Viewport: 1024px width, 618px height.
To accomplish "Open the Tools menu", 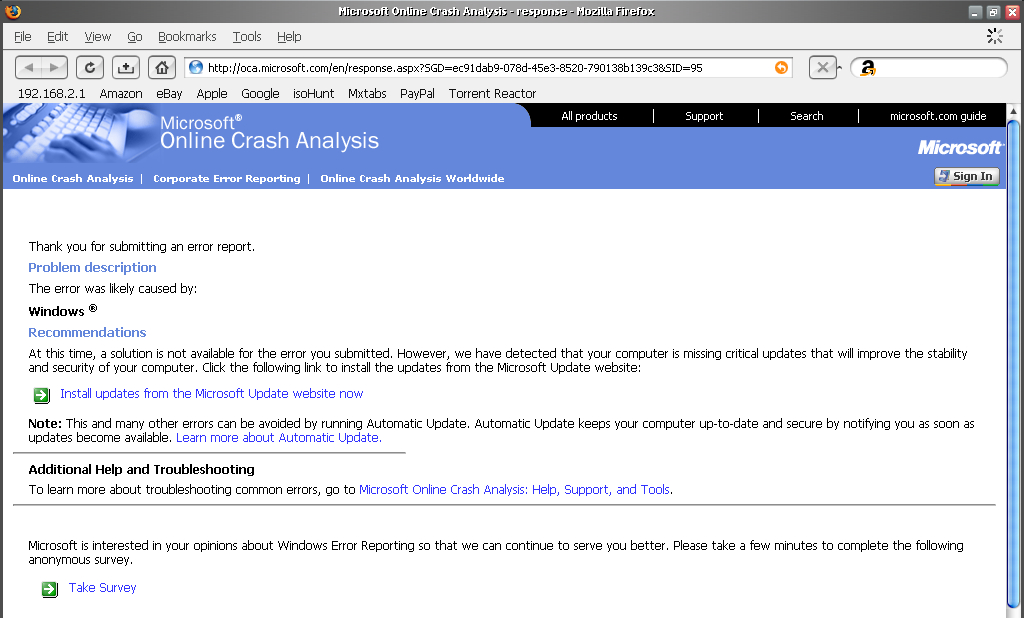I will [247, 37].
